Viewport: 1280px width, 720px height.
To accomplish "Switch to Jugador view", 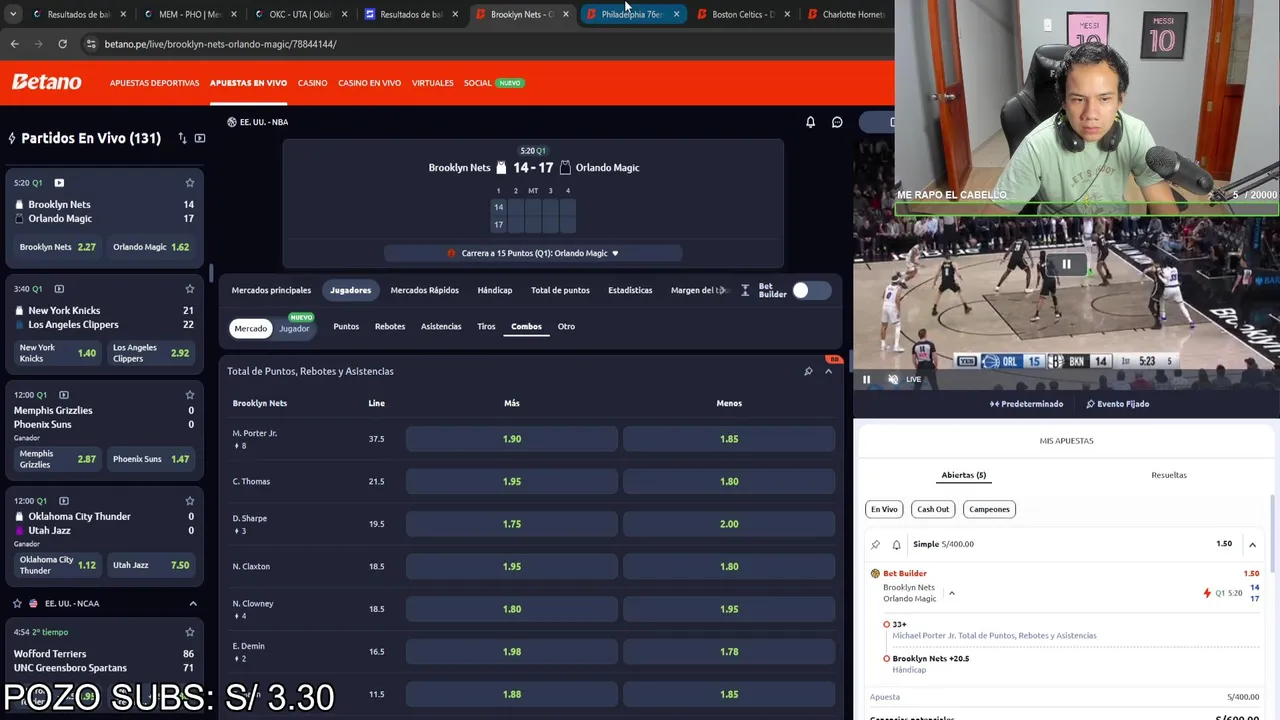I will point(294,328).
